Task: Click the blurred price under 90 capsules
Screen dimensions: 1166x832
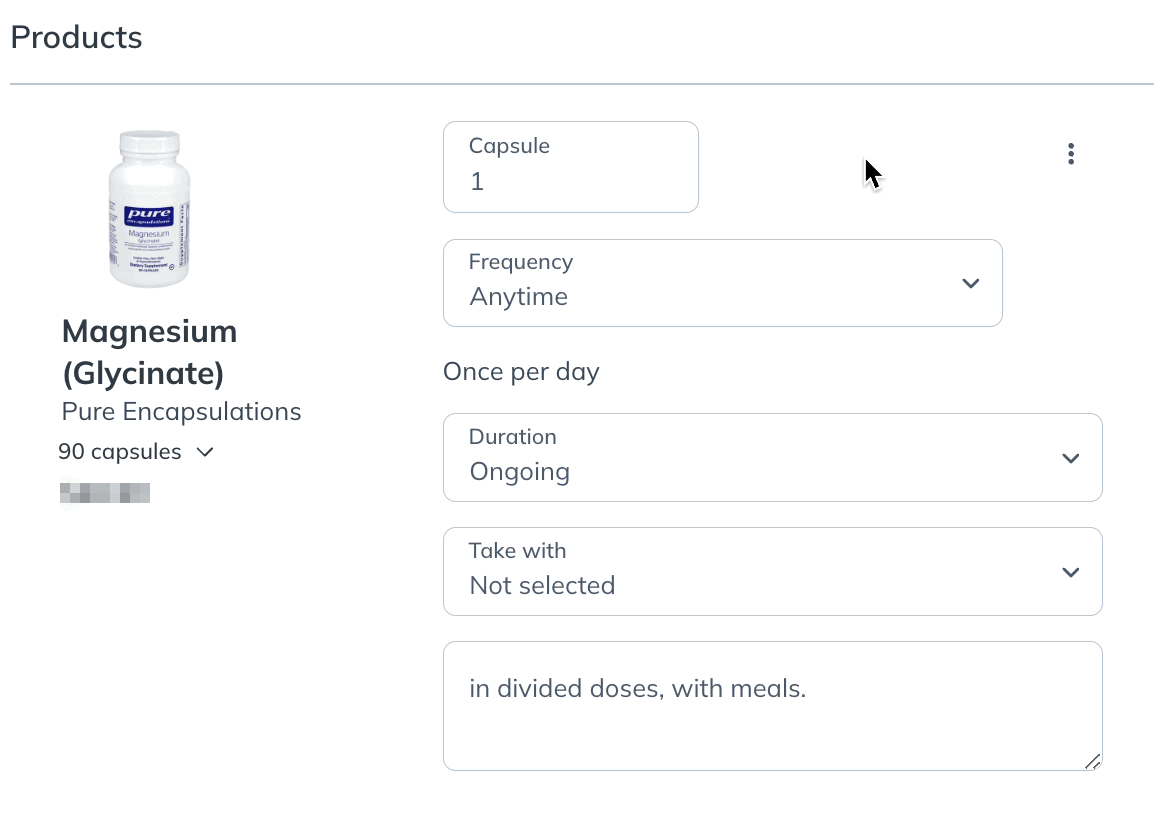Action: (105, 493)
